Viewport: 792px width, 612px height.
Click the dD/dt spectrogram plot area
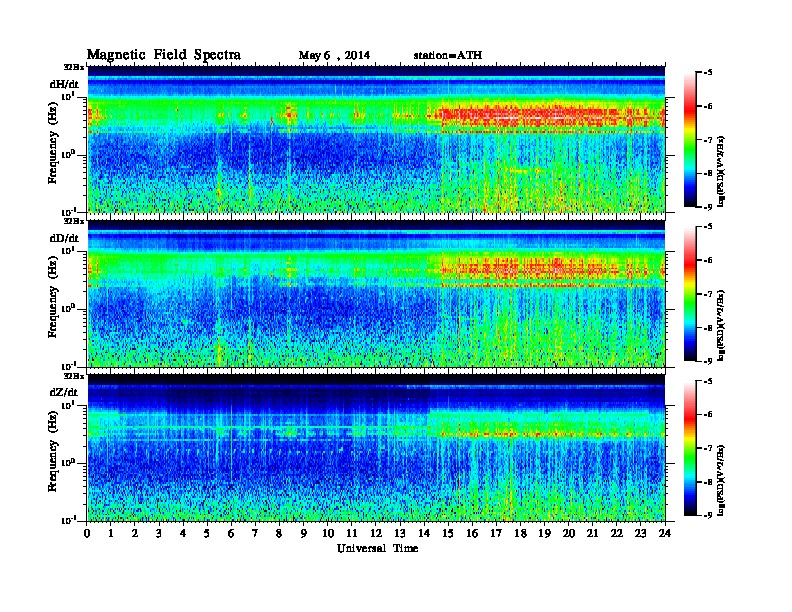[x=376, y=293]
